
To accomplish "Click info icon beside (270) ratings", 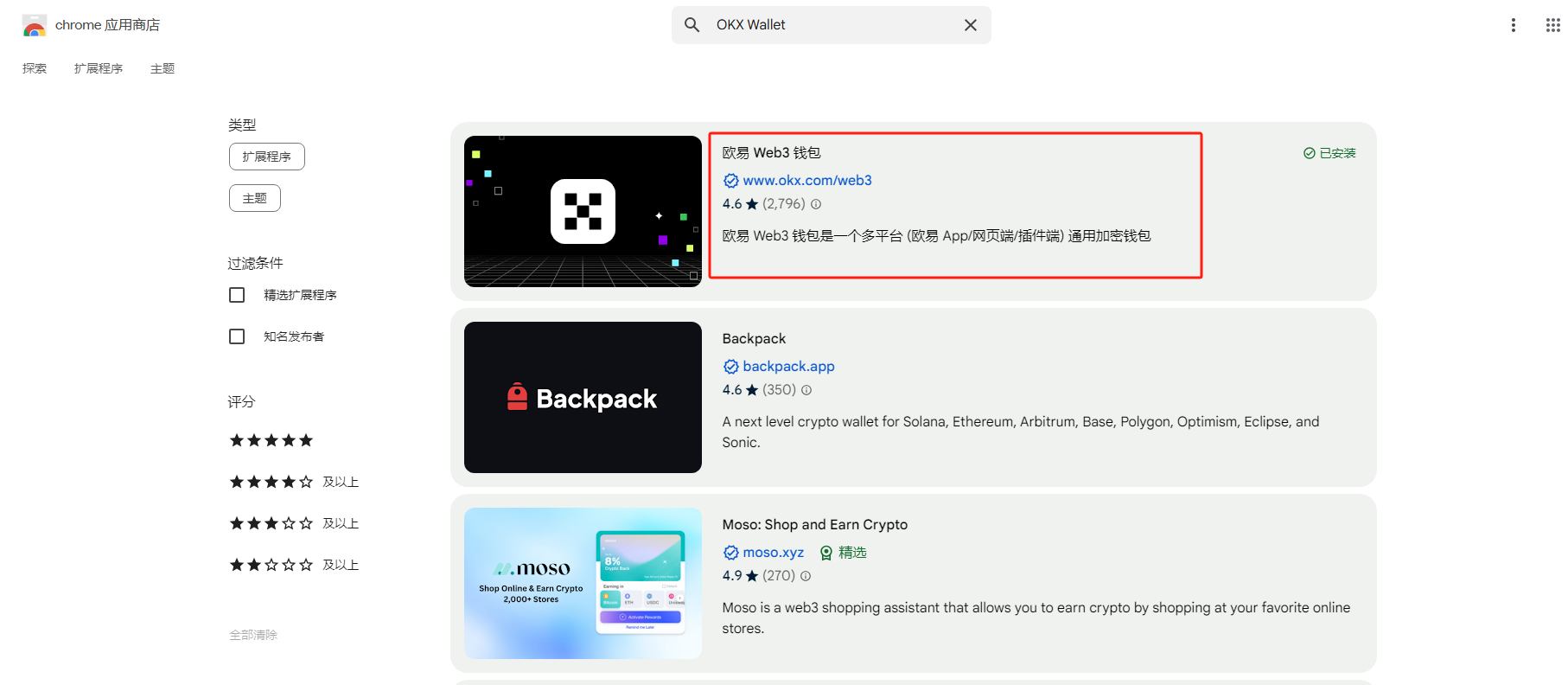I will 806,576.
